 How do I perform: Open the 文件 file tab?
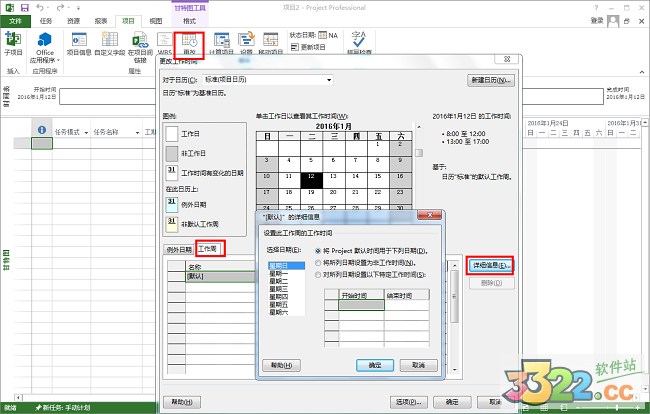pos(15,21)
